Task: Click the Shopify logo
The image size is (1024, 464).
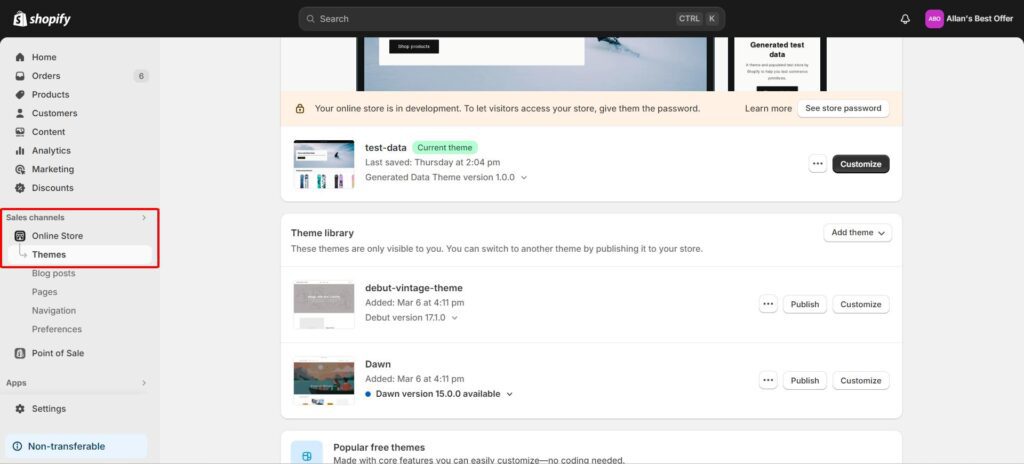Action: point(42,19)
